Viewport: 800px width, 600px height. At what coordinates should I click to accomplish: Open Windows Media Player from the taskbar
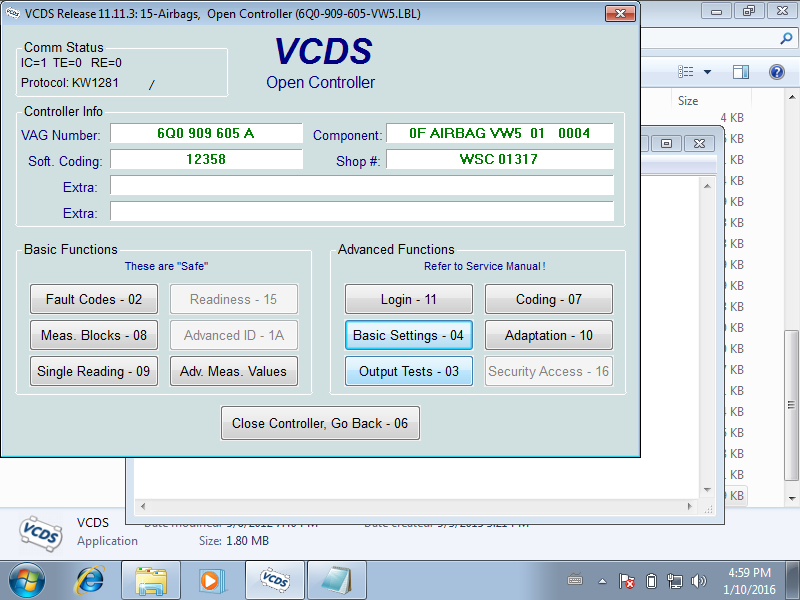(213, 580)
